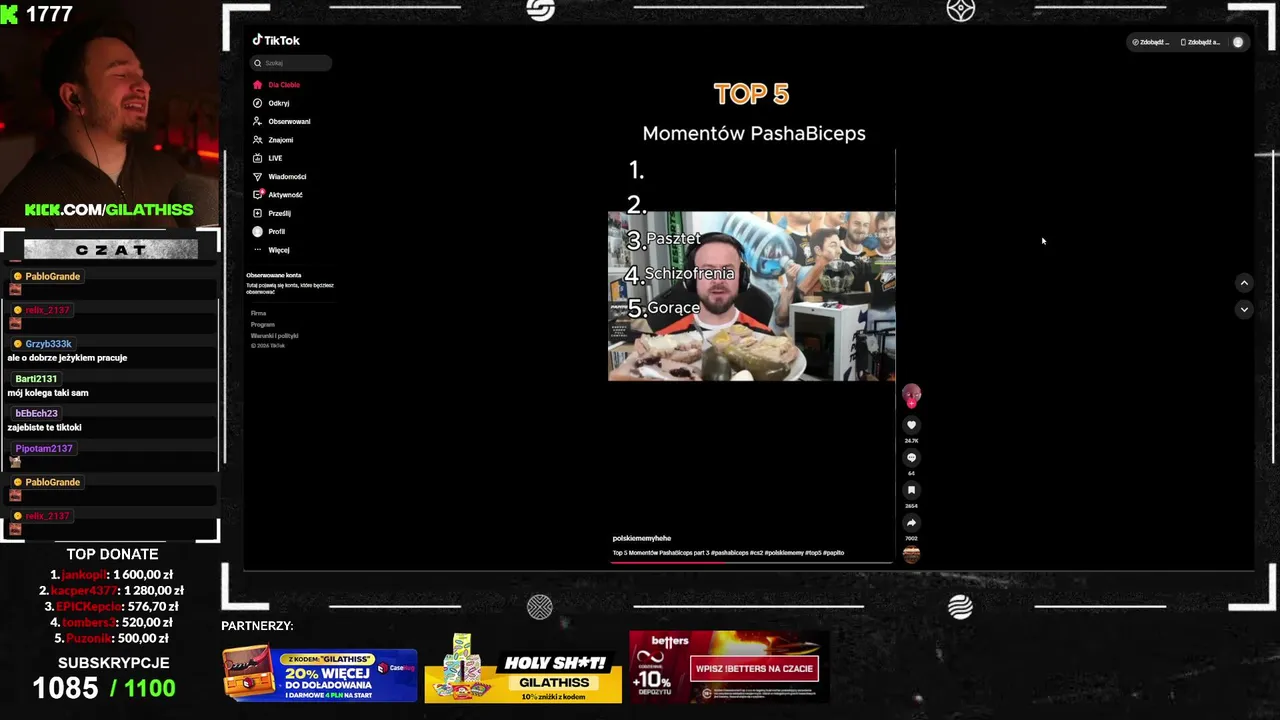This screenshot has height=720, width=1280.
Task: Go to previous video with up chevron
Action: click(x=1244, y=283)
